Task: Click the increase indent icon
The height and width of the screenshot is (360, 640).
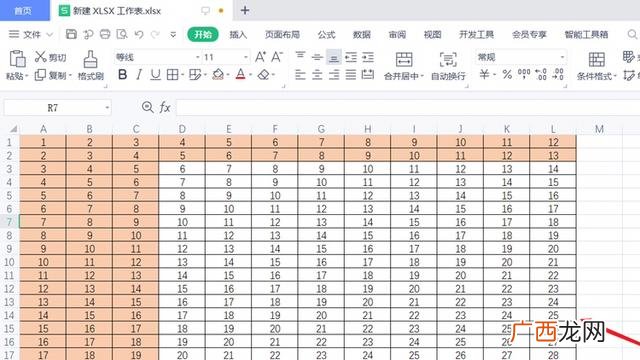Action: tap(368, 57)
